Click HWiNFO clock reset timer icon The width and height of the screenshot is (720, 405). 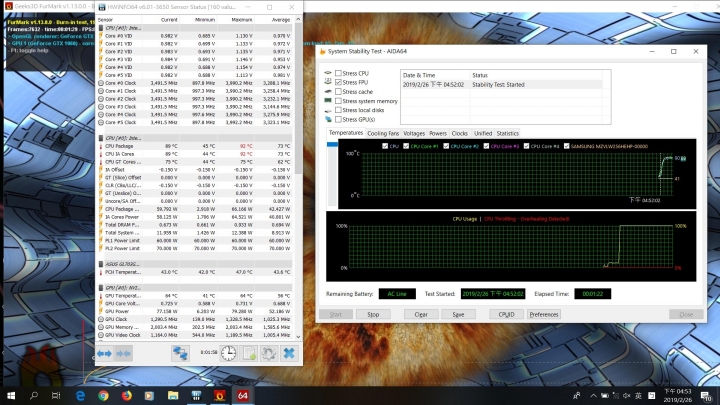pos(229,353)
